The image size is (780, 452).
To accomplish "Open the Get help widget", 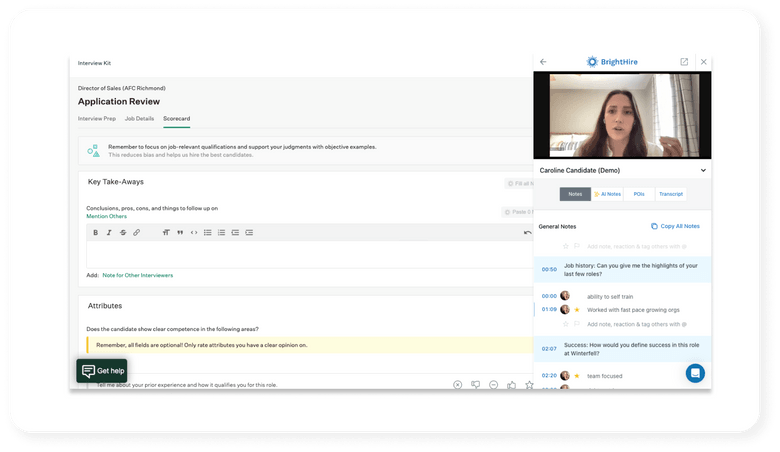I will click(102, 371).
